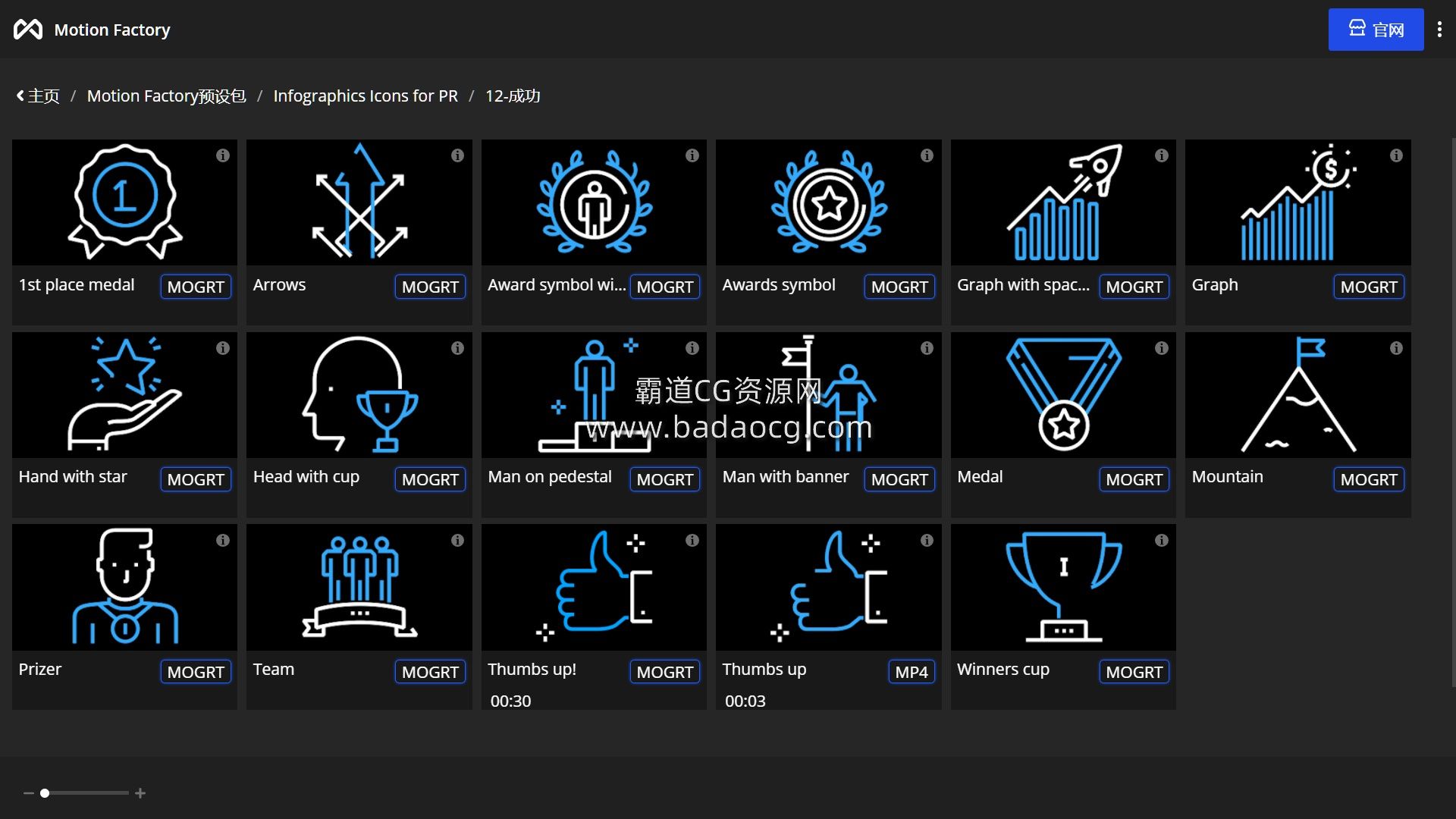Click MOGRT badge on Winners cup
Screen dimensions: 1456x819
[1134, 672]
